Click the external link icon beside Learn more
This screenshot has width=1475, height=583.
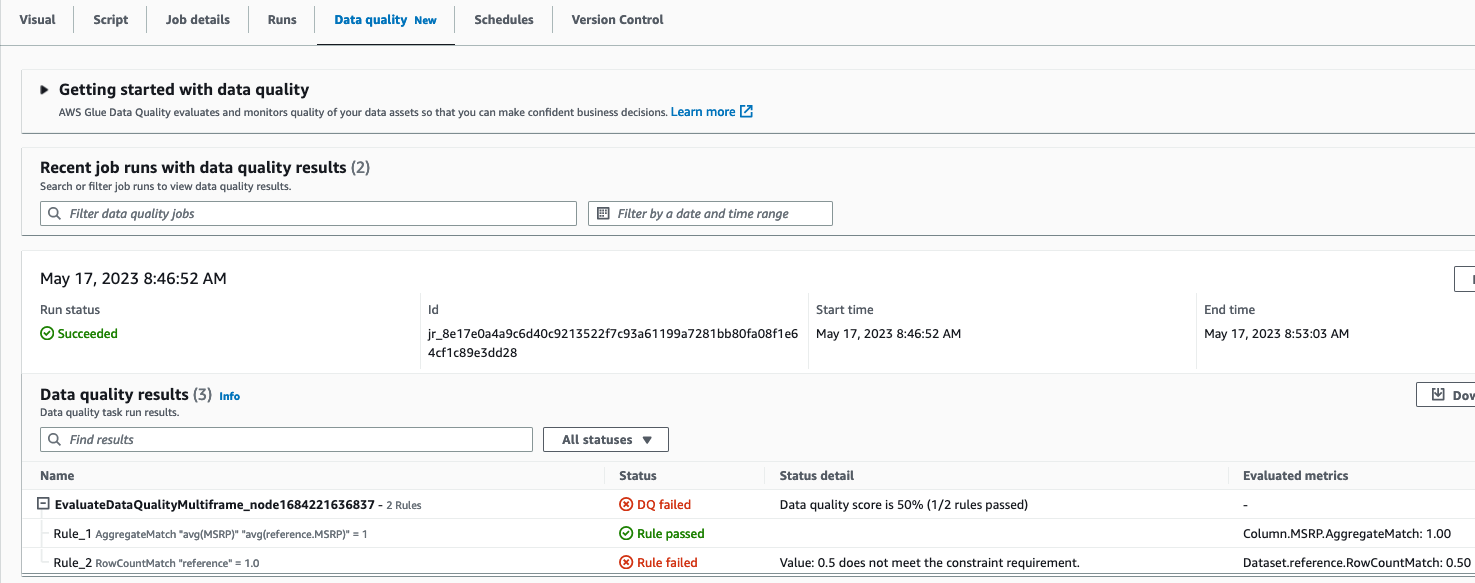coord(746,112)
